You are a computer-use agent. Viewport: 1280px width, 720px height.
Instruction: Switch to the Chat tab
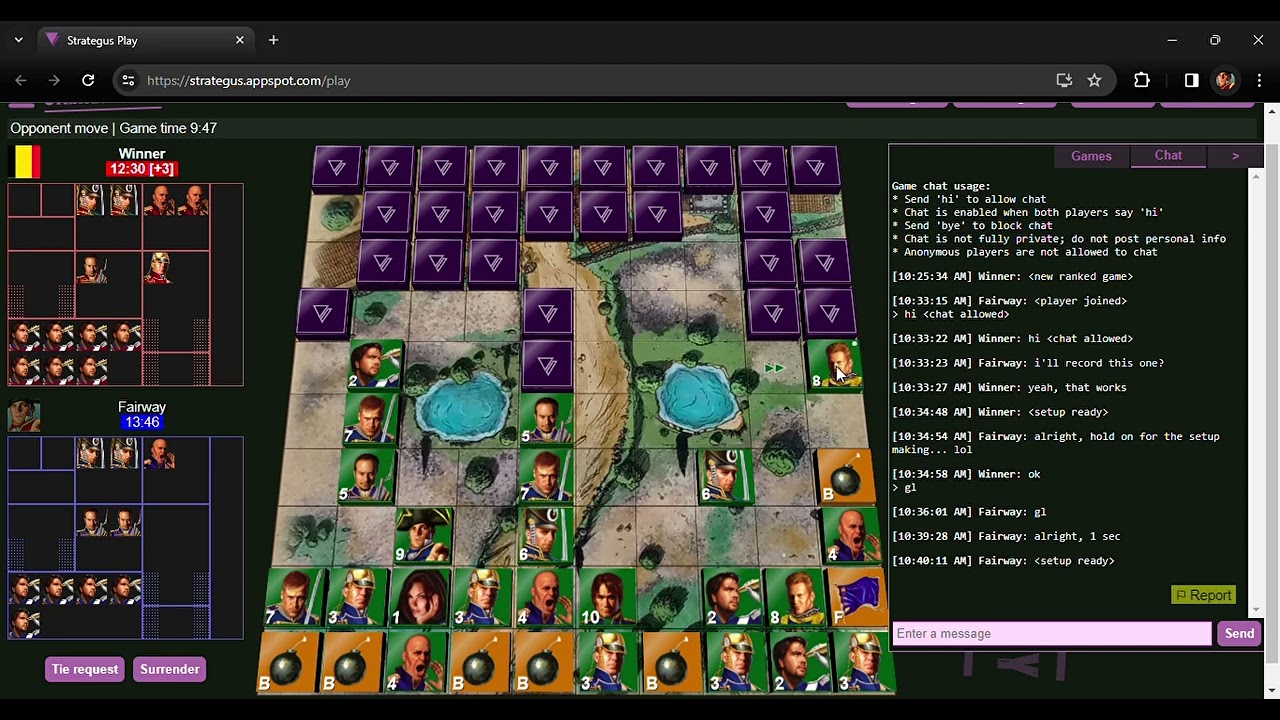click(x=1168, y=156)
